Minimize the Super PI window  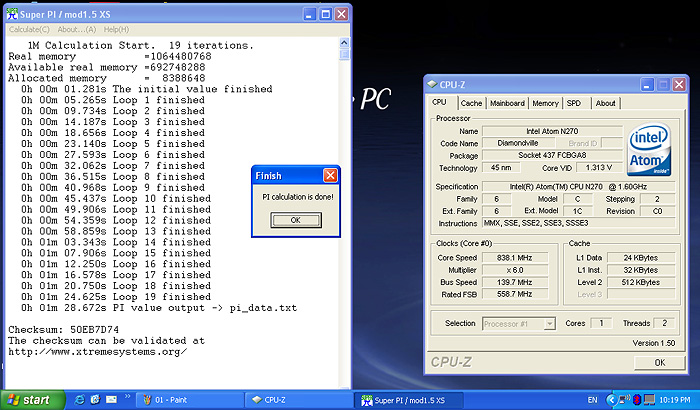pyautogui.click(x=309, y=14)
